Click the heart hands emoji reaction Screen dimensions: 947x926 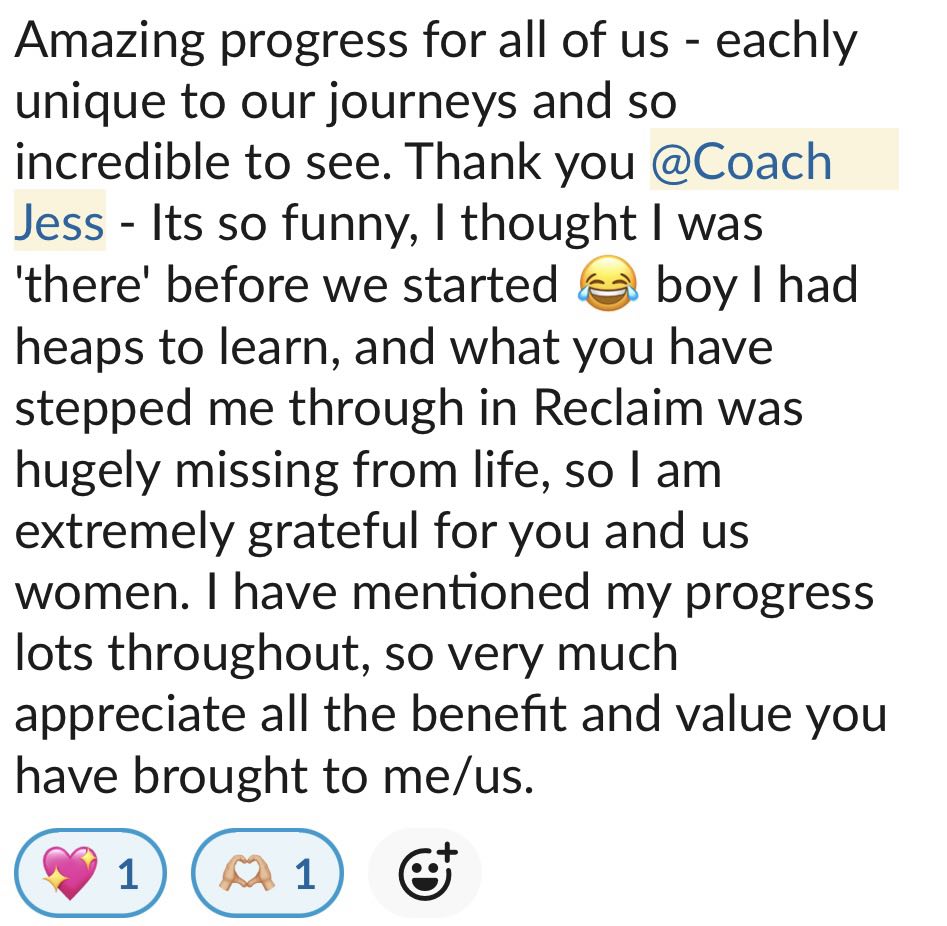(246, 874)
